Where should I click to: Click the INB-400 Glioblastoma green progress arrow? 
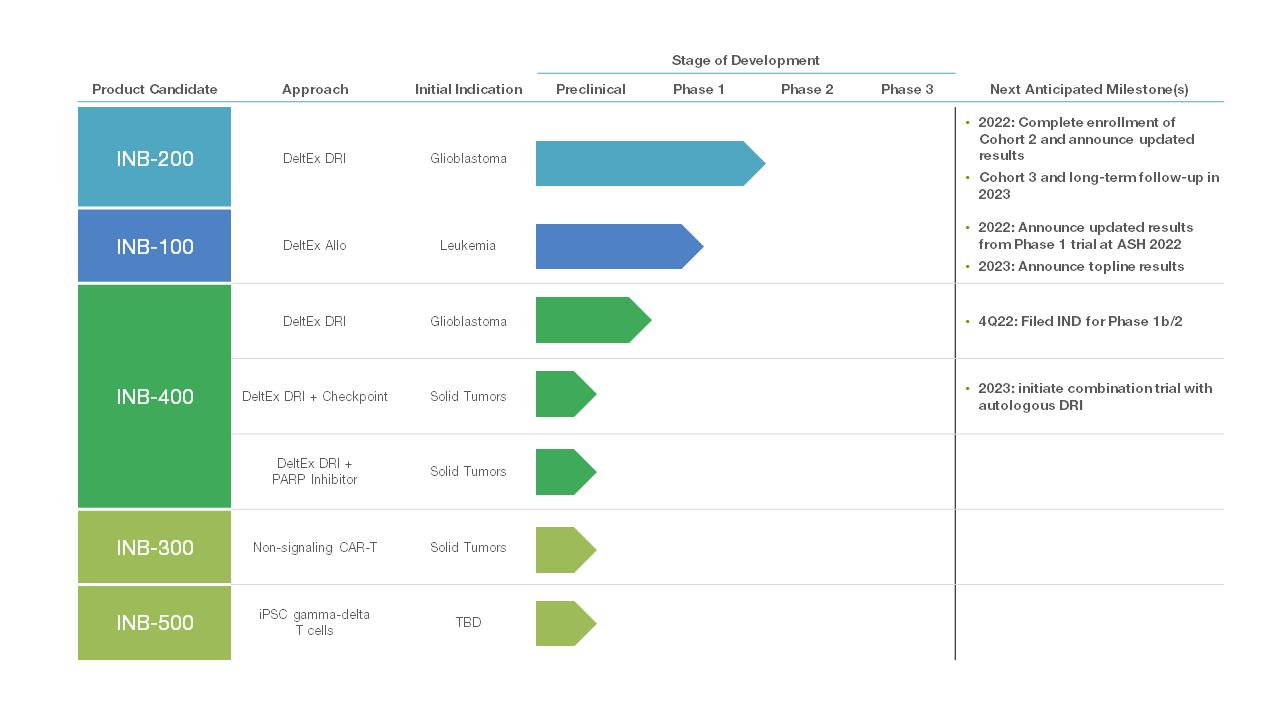593,320
